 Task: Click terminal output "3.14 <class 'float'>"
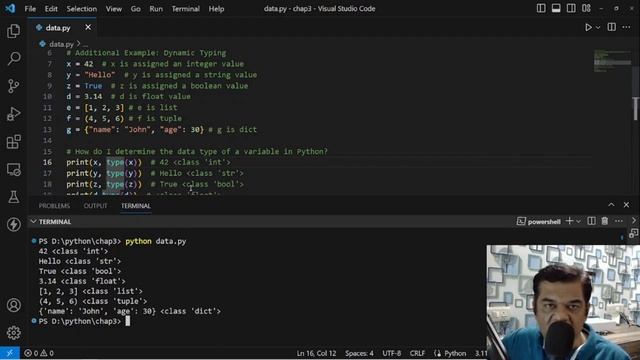[x=82, y=281]
